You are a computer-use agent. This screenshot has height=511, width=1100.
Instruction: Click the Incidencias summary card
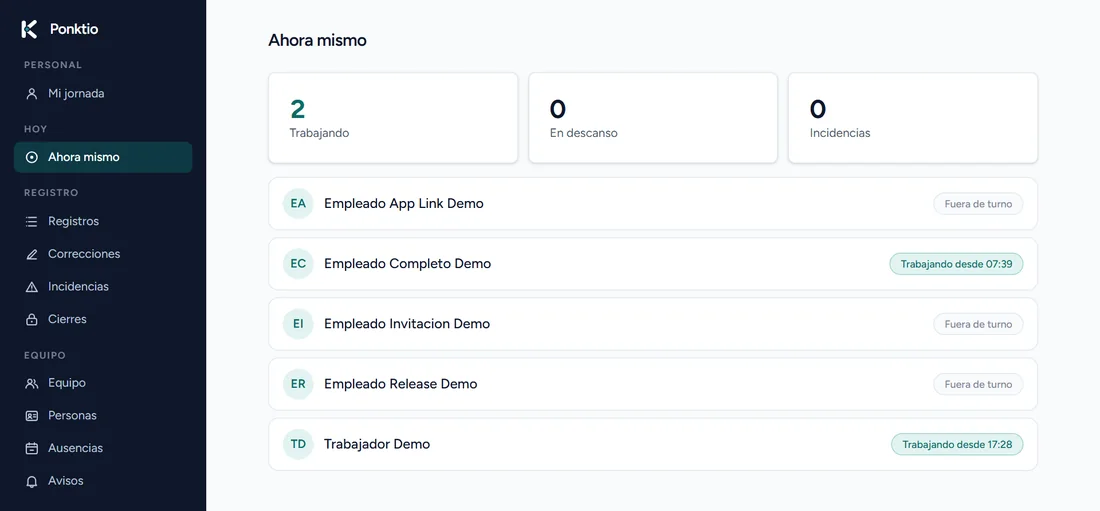point(913,118)
